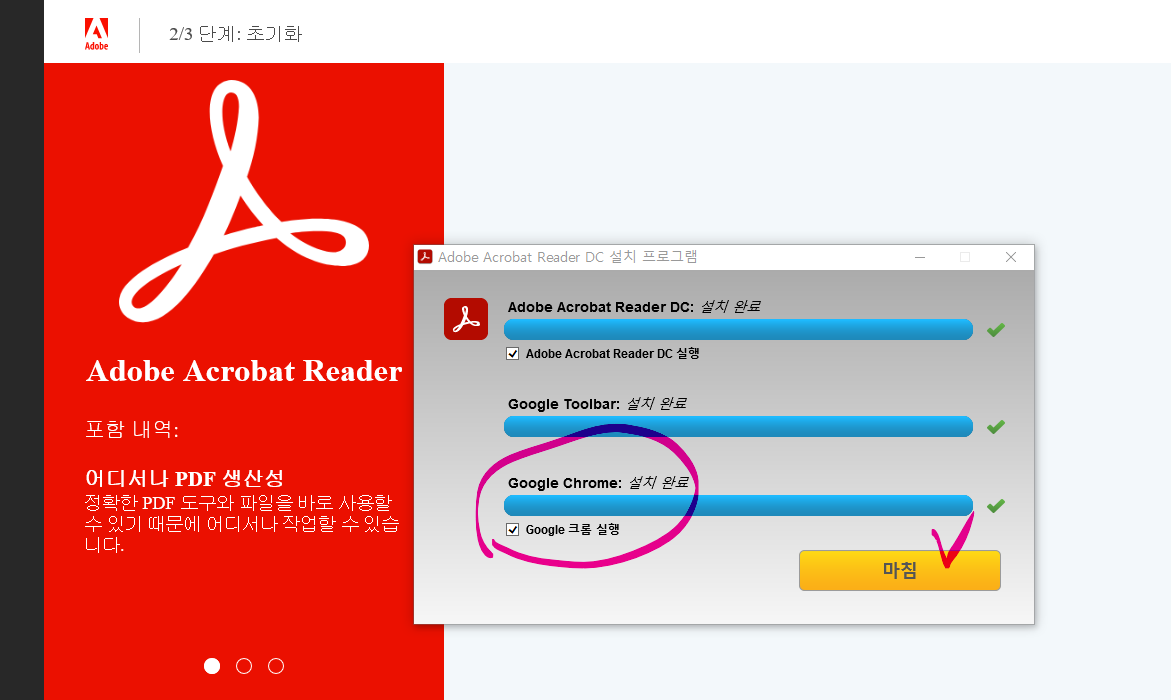Close the installer window with the X button
The image size is (1171, 700).
1011,257
